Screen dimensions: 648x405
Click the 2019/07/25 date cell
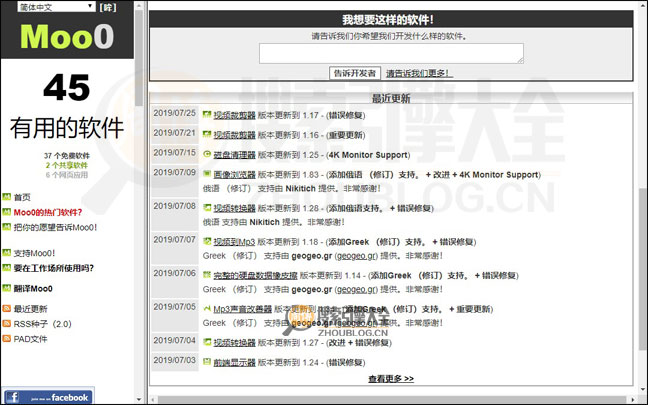click(x=175, y=115)
